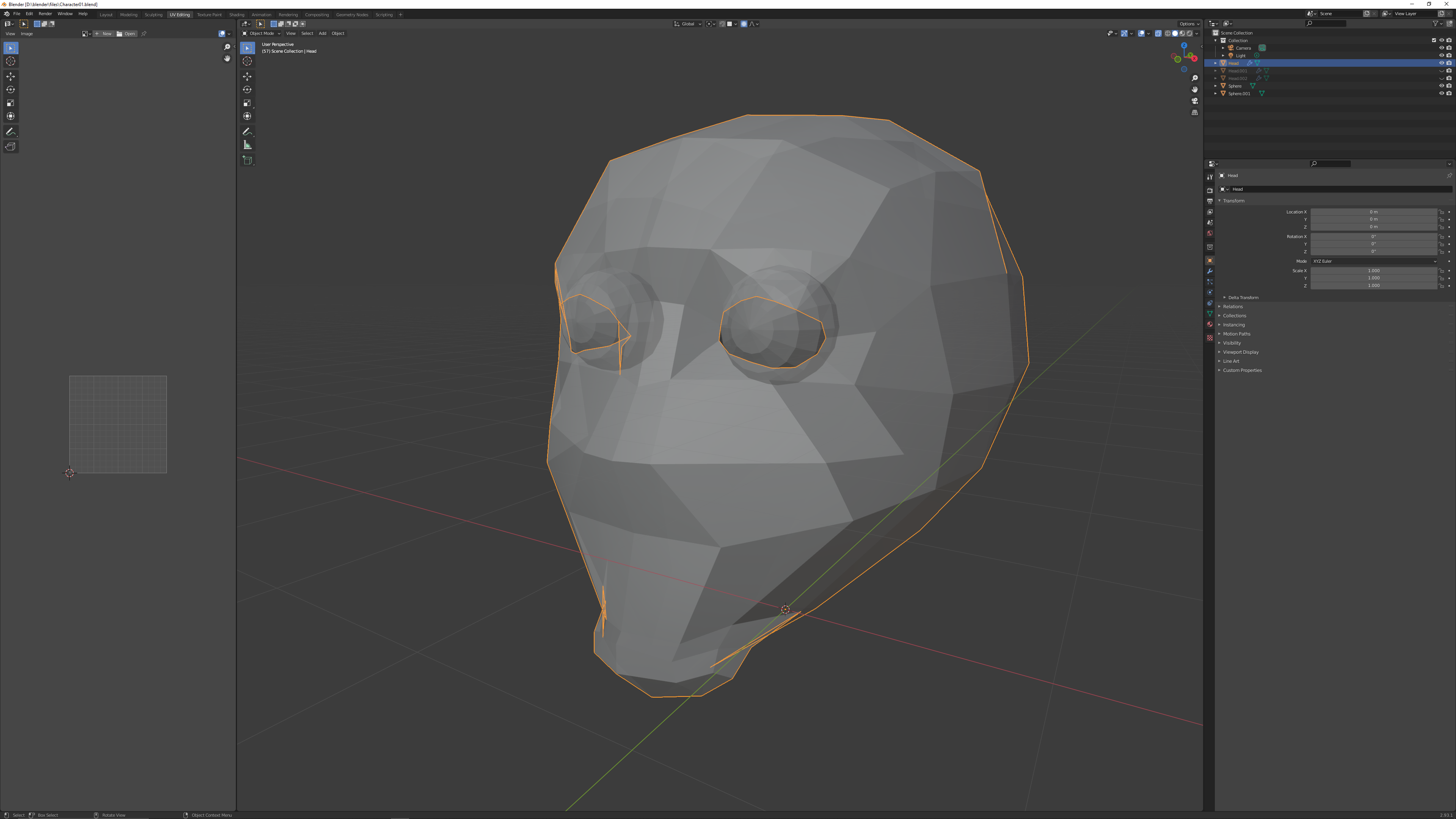1456x819 pixels.
Task: Click the UV editor pan hand icon
Action: tap(227, 59)
